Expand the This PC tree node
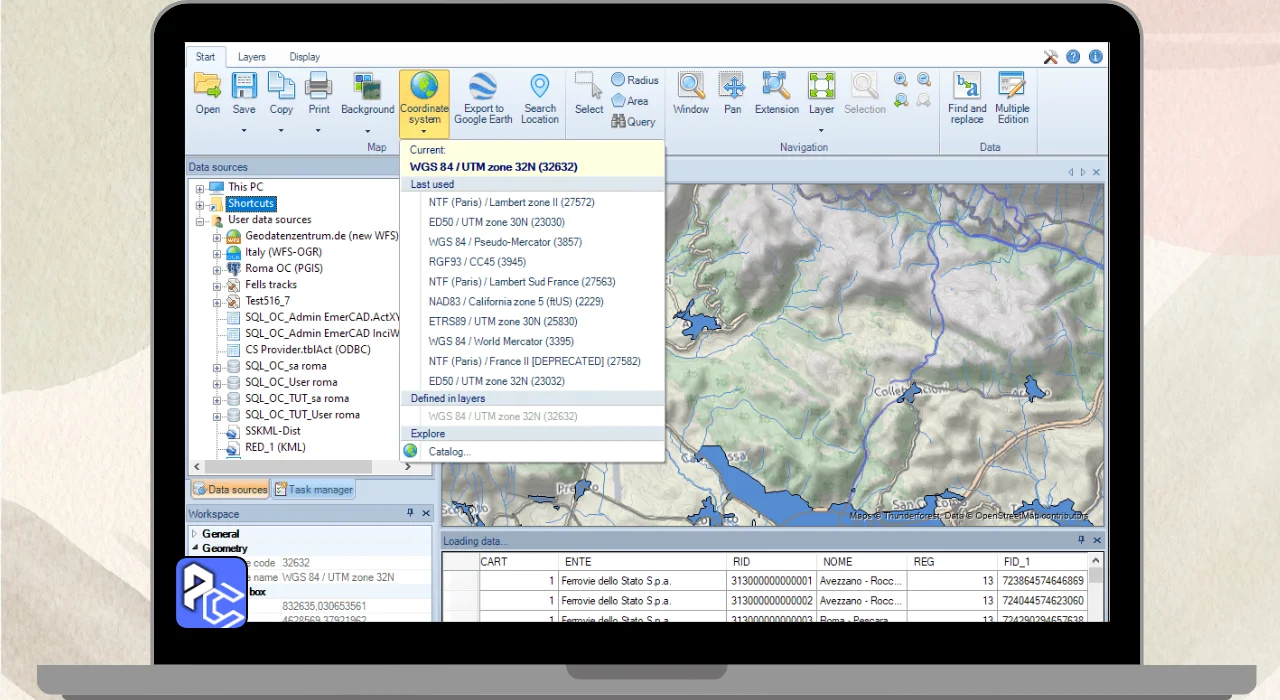The image size is (1280, 700). (x=200, y=188)
